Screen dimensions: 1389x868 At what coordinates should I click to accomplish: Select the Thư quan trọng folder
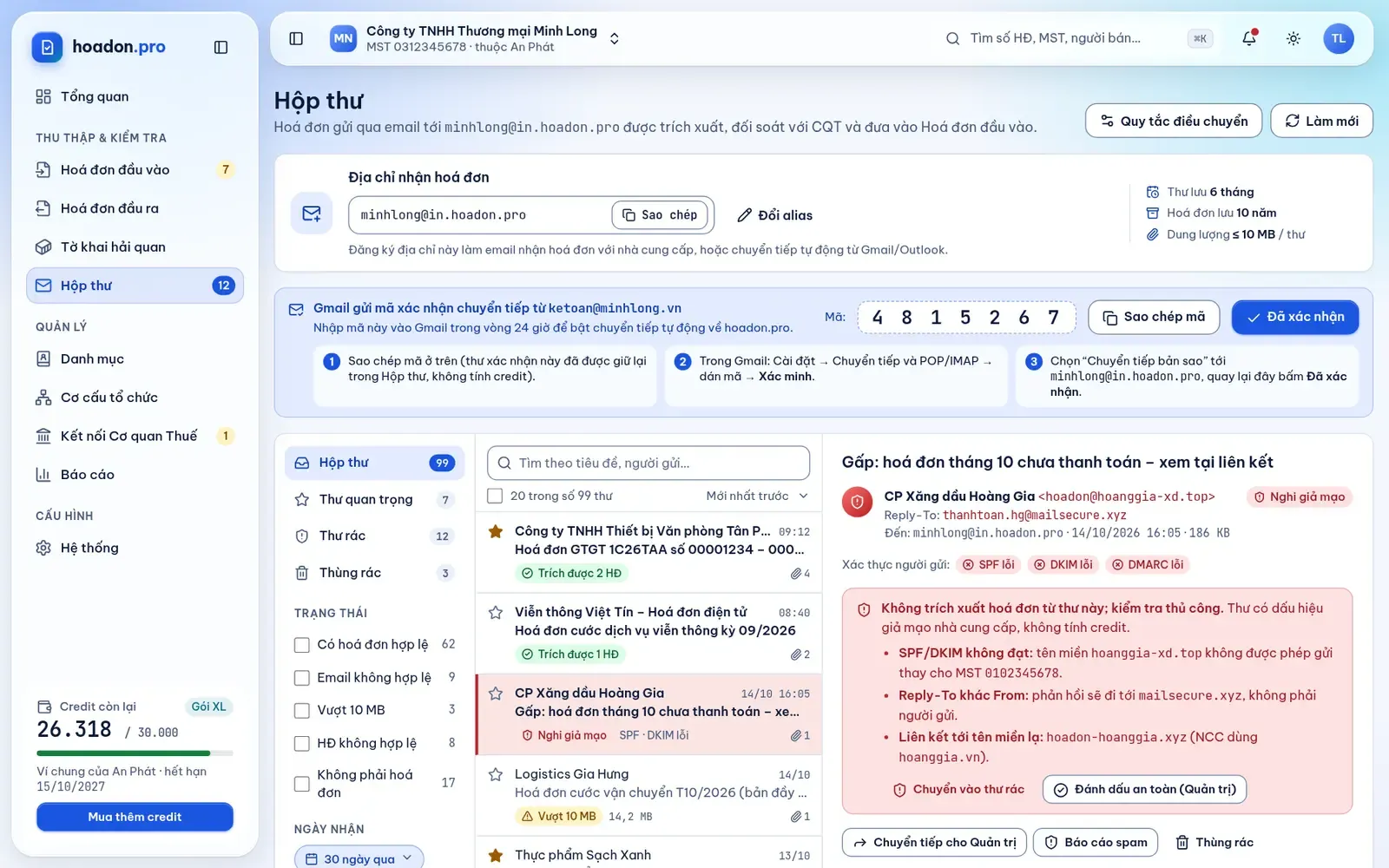[x=375, y=499]
